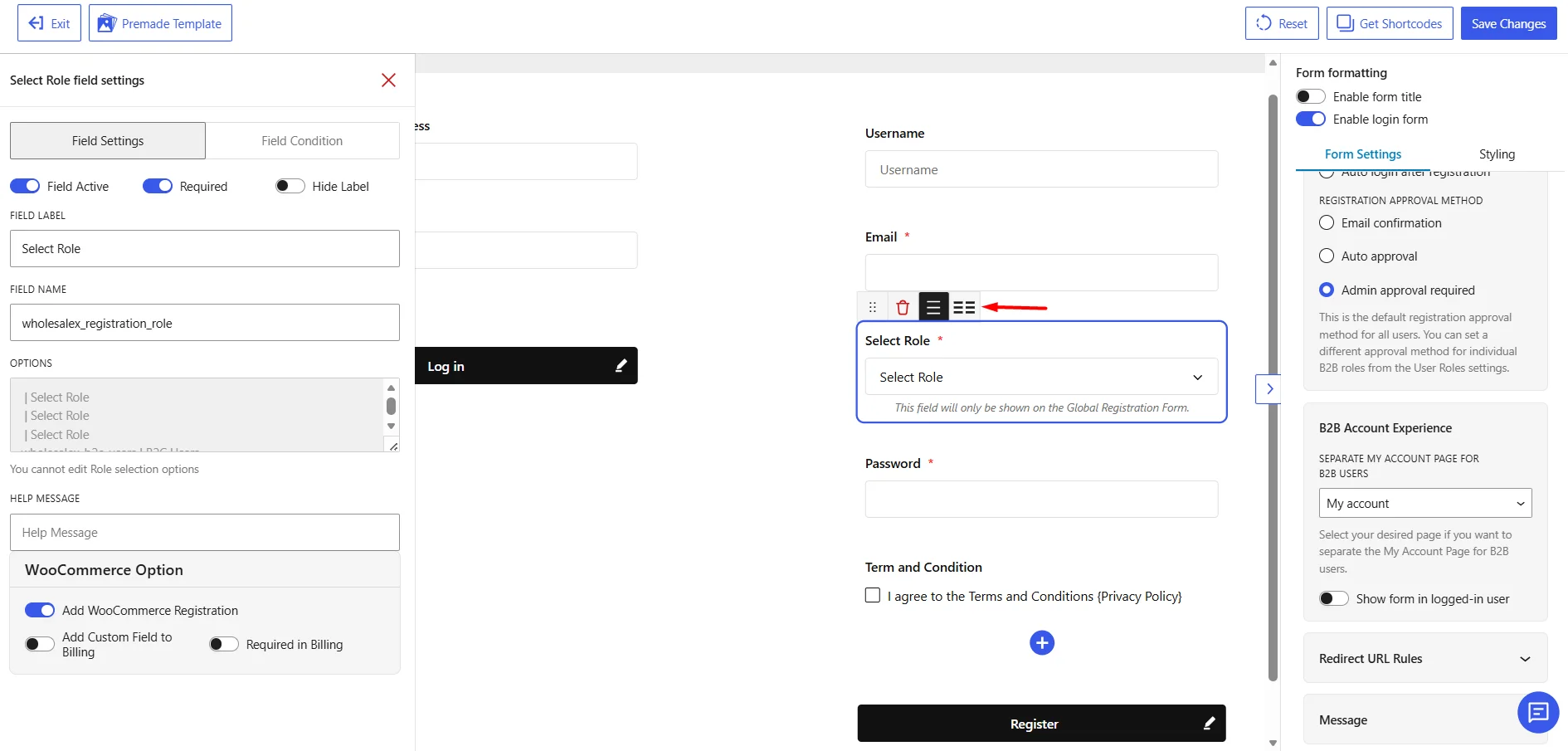Click the Help Message input
The image size is (1568, 751).
pyautogui.click(x=205, y=532)
